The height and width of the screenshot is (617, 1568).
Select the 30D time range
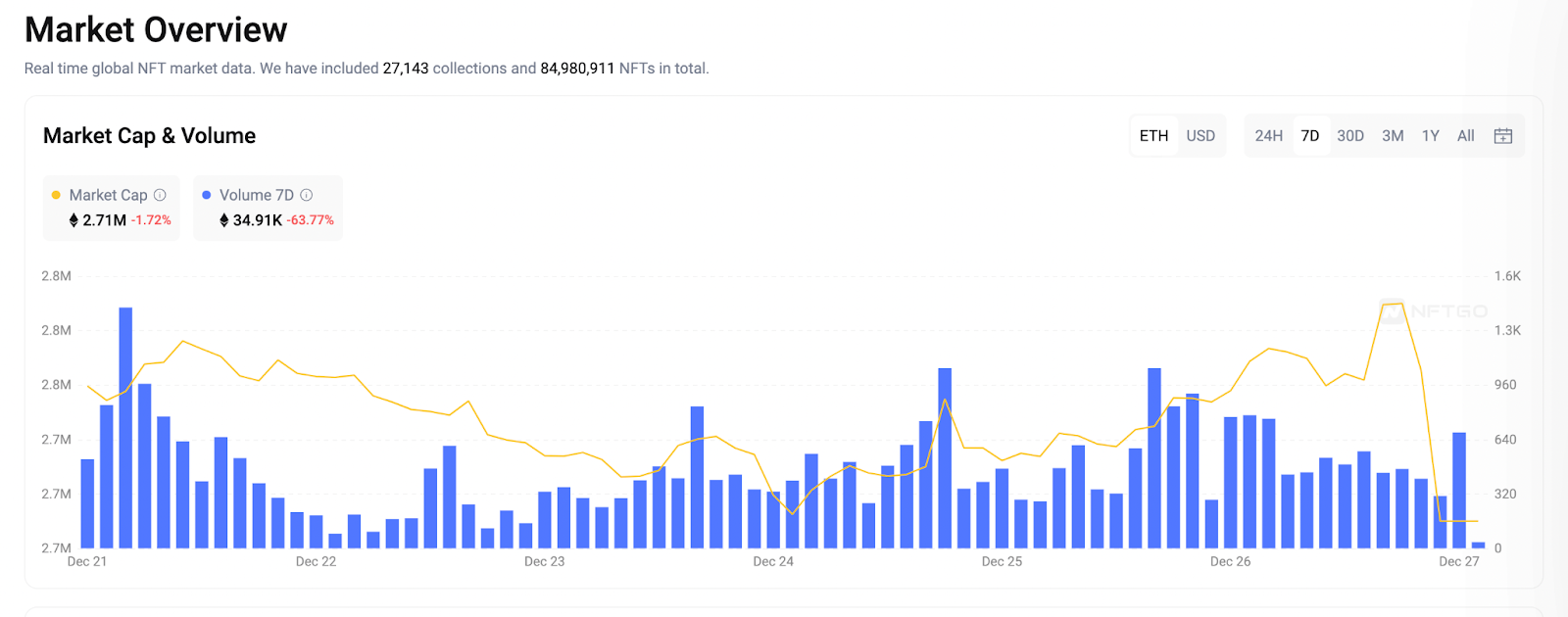point(1350,136)
